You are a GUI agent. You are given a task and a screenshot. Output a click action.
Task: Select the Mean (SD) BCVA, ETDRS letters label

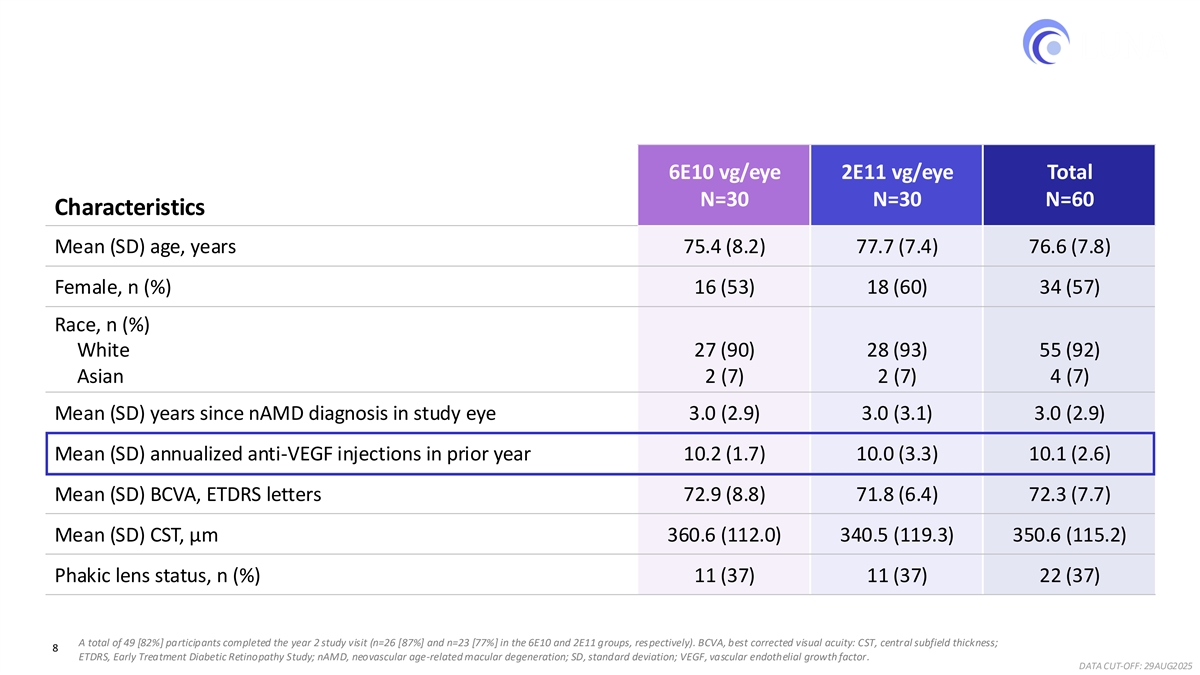(188, 494)
